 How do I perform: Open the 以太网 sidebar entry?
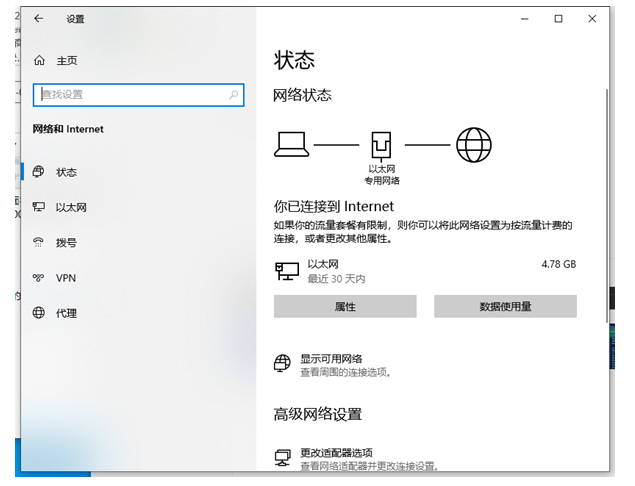(139, 207)
